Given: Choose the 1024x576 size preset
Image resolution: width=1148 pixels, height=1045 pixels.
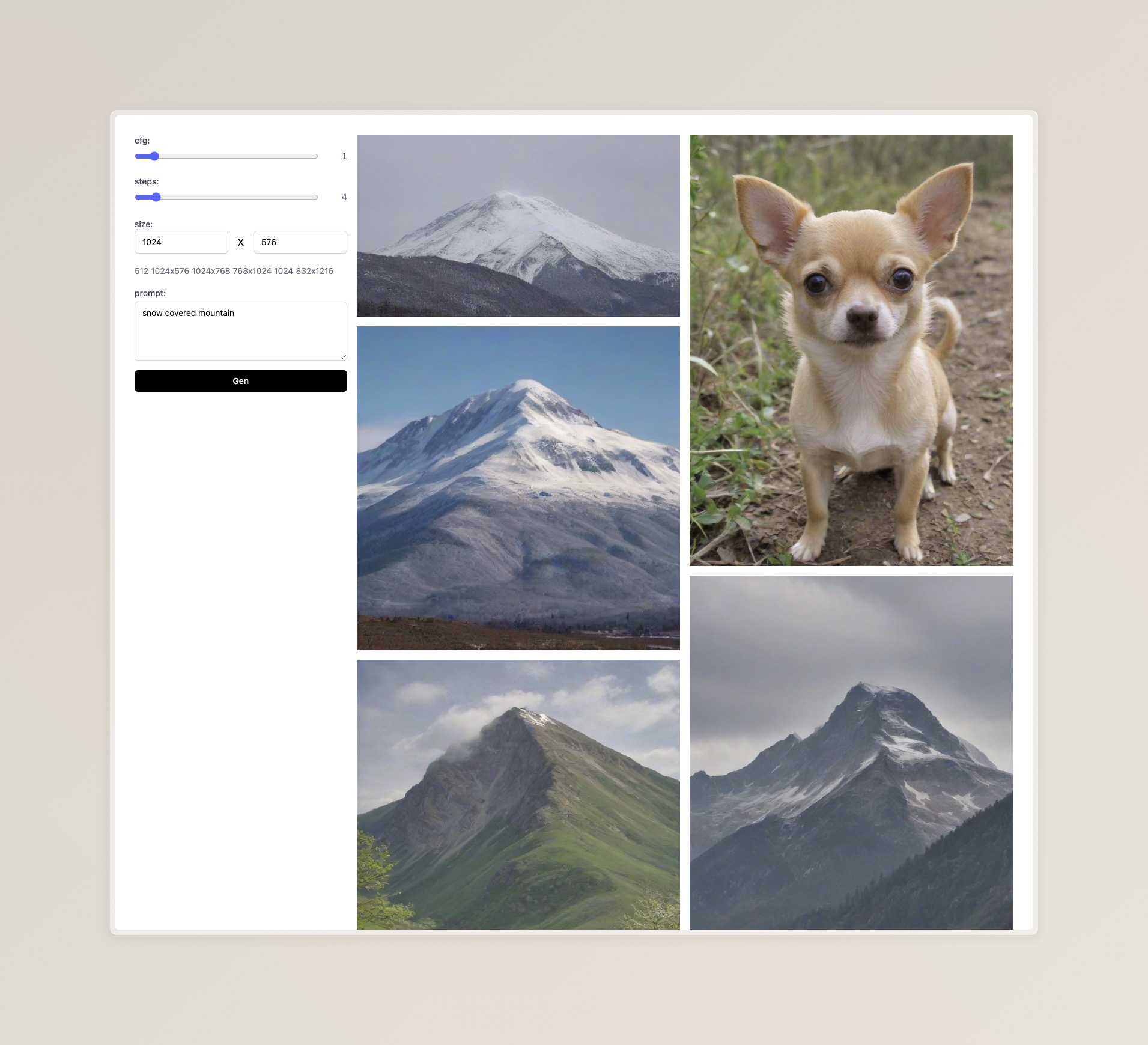Looking at the screenshot, I should pos(170,271).
